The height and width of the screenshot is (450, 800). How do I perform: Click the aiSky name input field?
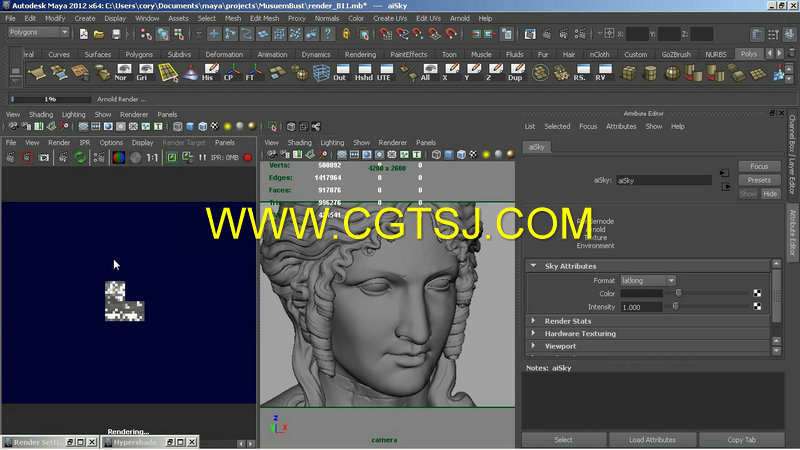664,180
